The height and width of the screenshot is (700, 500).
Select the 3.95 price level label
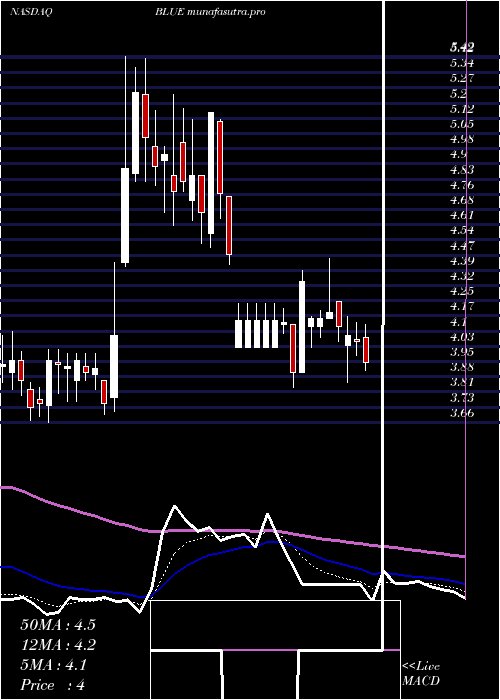462,351
